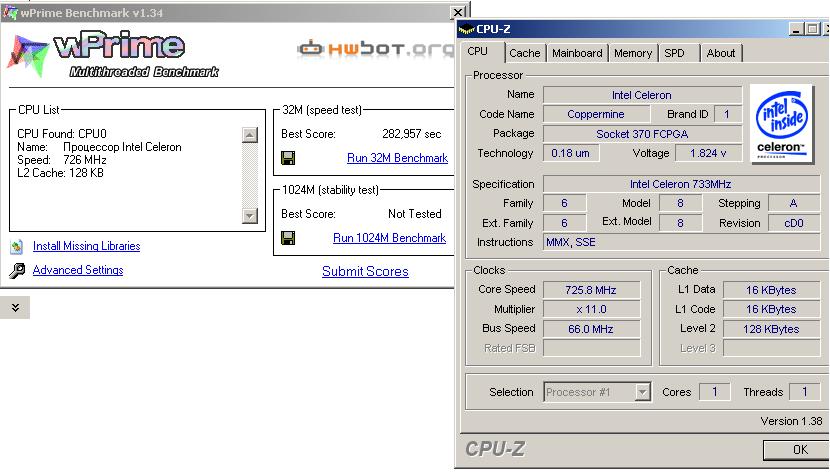Click the 32M Best Score 282,957 sec
This screenshot has width=830, height=472.
point(411,134)
